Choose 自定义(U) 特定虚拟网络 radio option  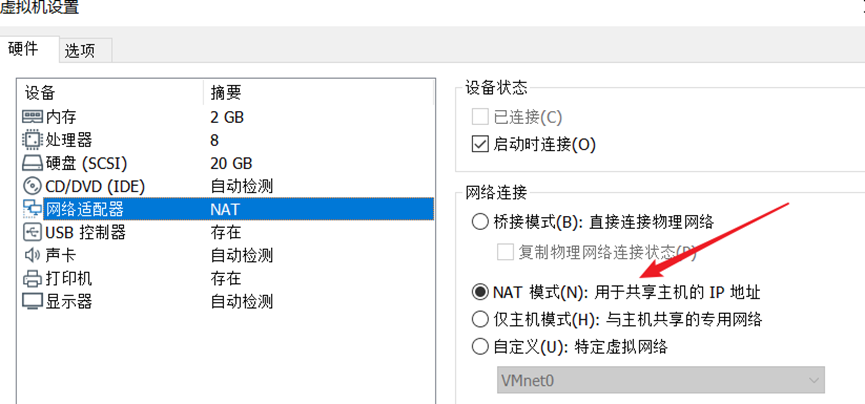pos(480,347)
